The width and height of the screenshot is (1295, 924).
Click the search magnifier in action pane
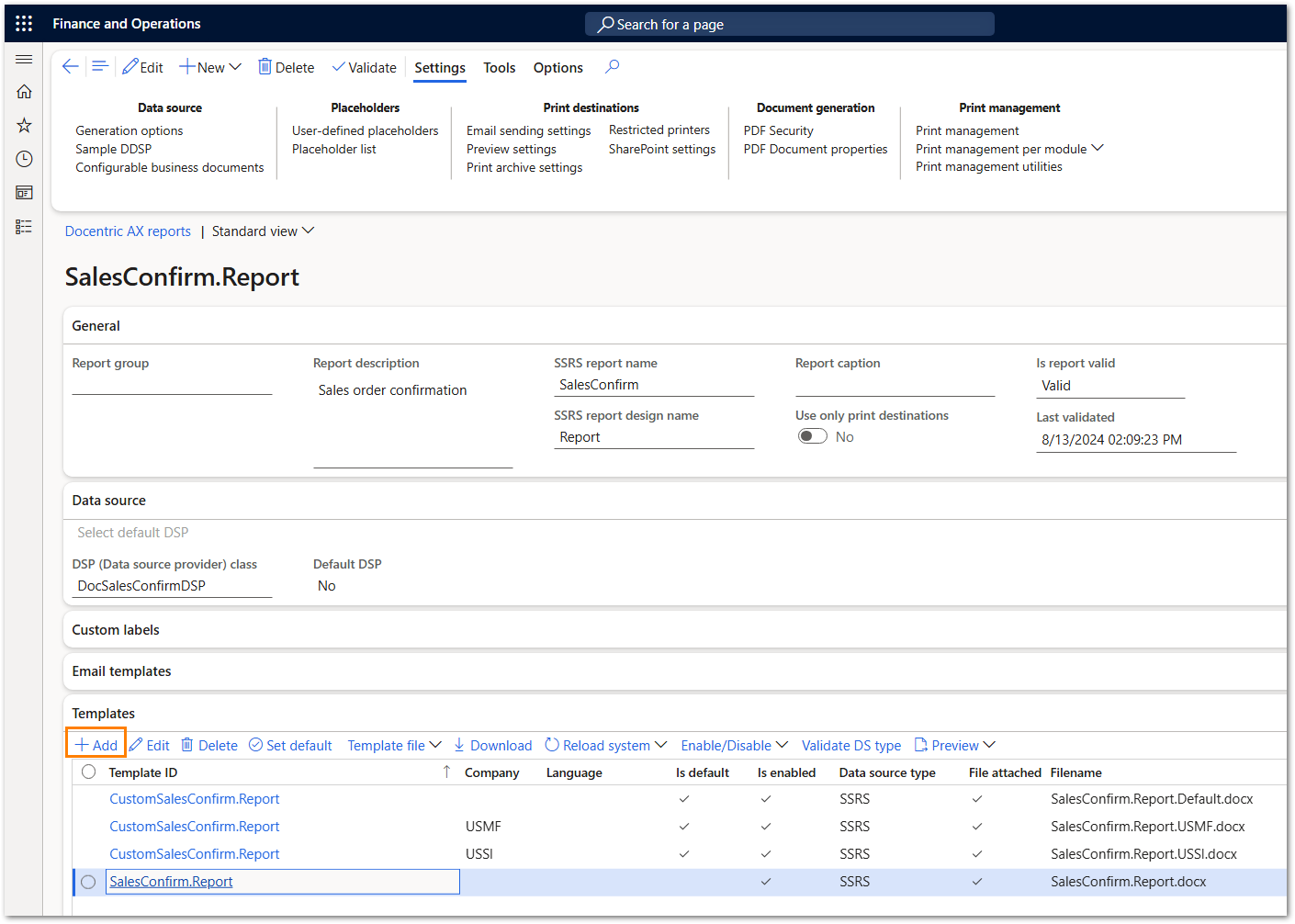click(x=613, y=67)
